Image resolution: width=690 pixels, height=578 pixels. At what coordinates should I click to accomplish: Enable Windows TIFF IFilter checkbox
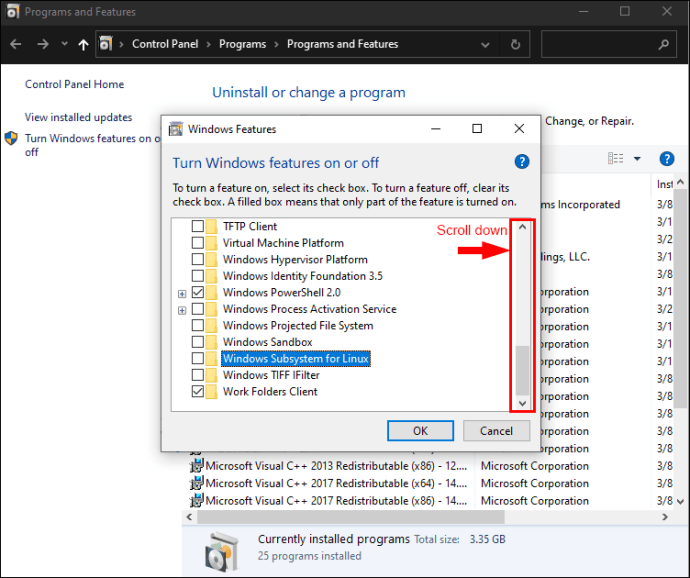198,375
